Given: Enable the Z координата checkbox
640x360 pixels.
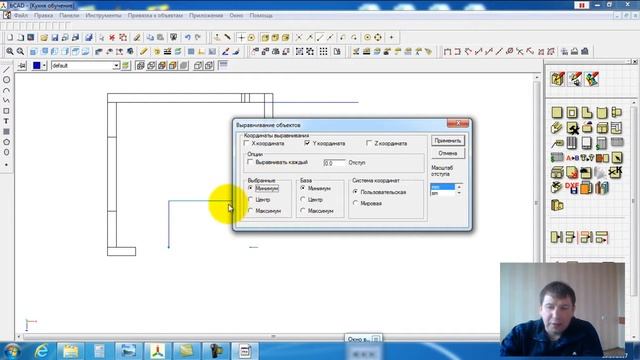Looking at the screenshot, I should [x=369, y=143].
